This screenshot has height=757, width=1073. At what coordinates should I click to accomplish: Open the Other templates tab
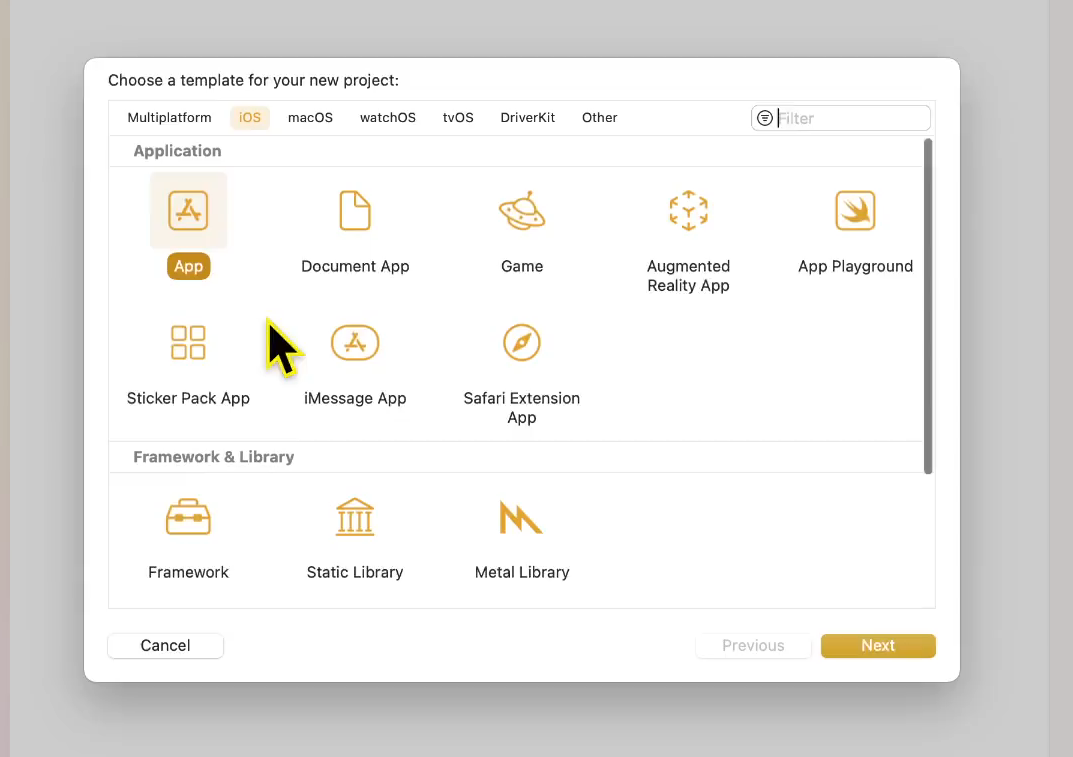pyautogui.click(x=599, y=118)
